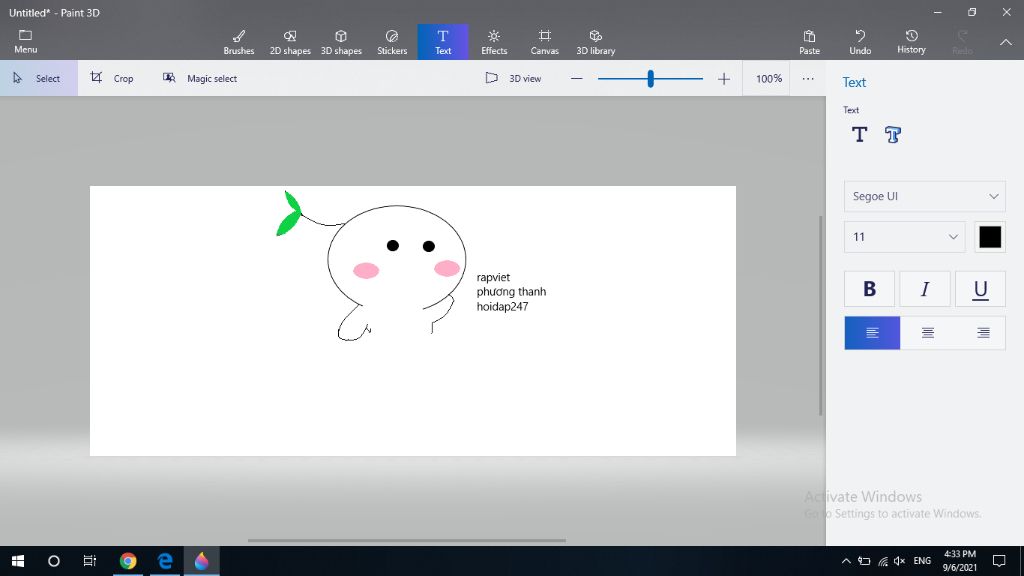This screenshot has height=576, width=1024.
Task: Activate the Select tool
Action: point(39,78)
